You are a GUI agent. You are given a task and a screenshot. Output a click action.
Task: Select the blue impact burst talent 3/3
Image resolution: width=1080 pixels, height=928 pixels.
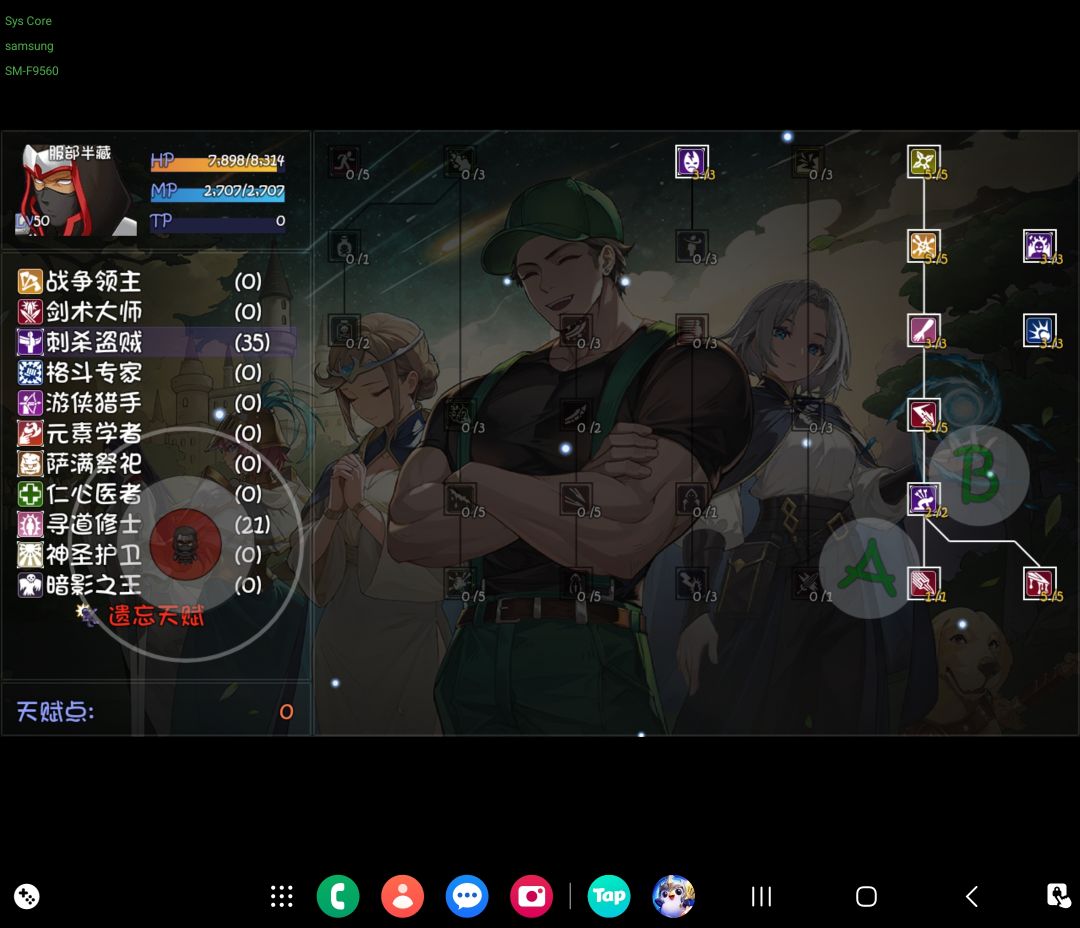click(1039, 330)
